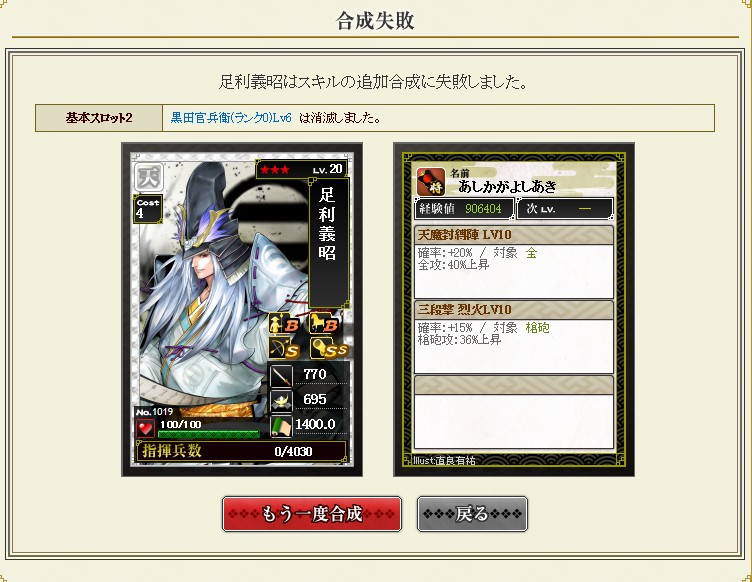The height and width of the screenshot is (582, 752).
Task: Click the 指揮兵数 0/4030 bar
Action: point(241,451)
